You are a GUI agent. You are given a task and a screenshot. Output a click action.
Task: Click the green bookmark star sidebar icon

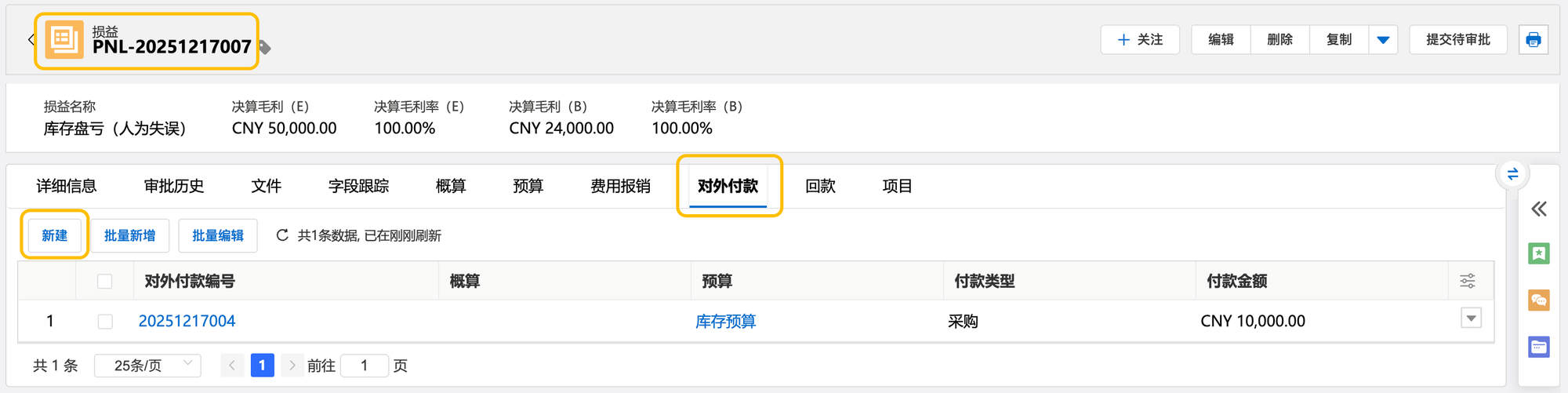pyautogui.click(x=1539, y=253)
